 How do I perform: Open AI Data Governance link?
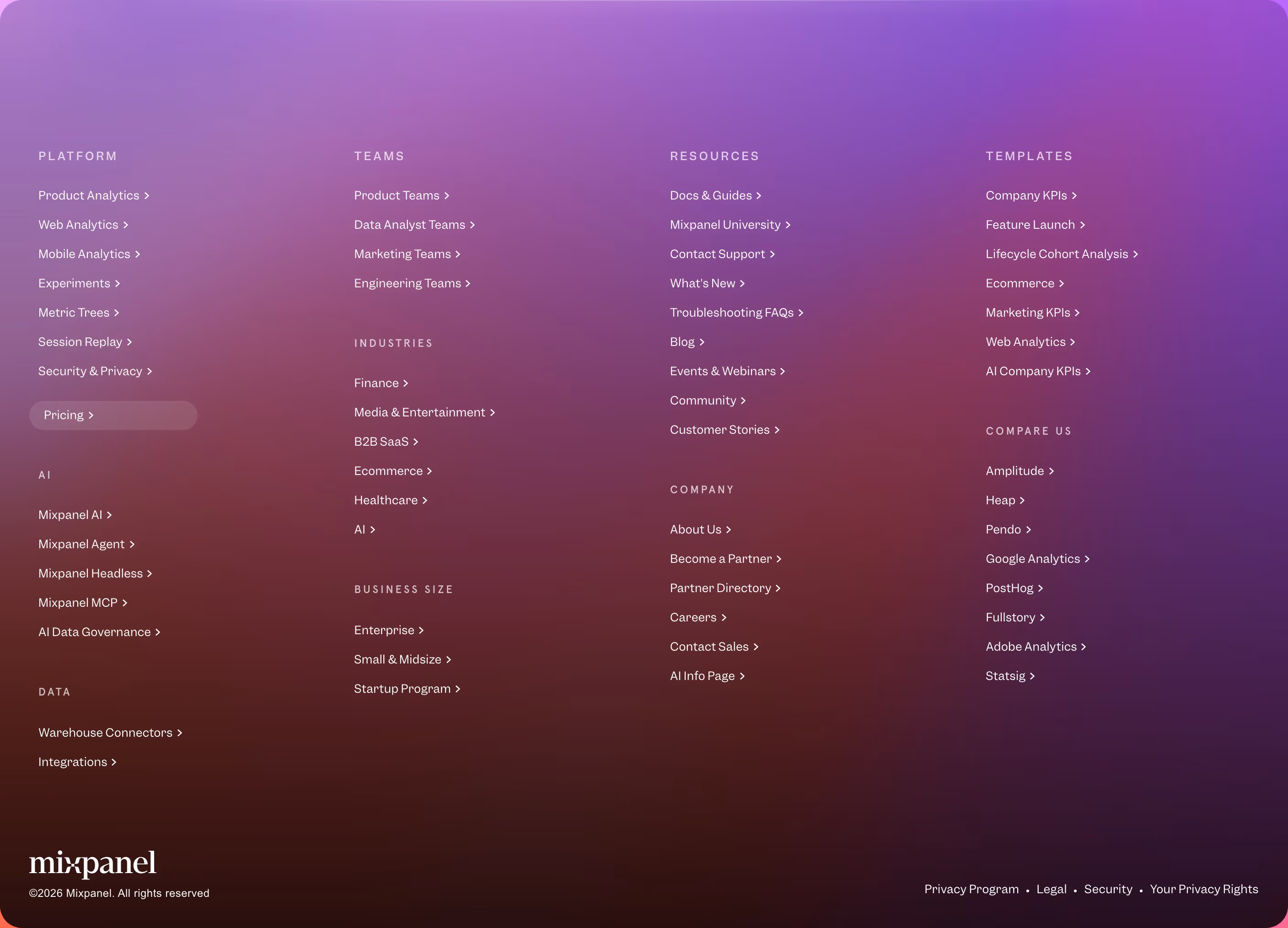(99, 632)
